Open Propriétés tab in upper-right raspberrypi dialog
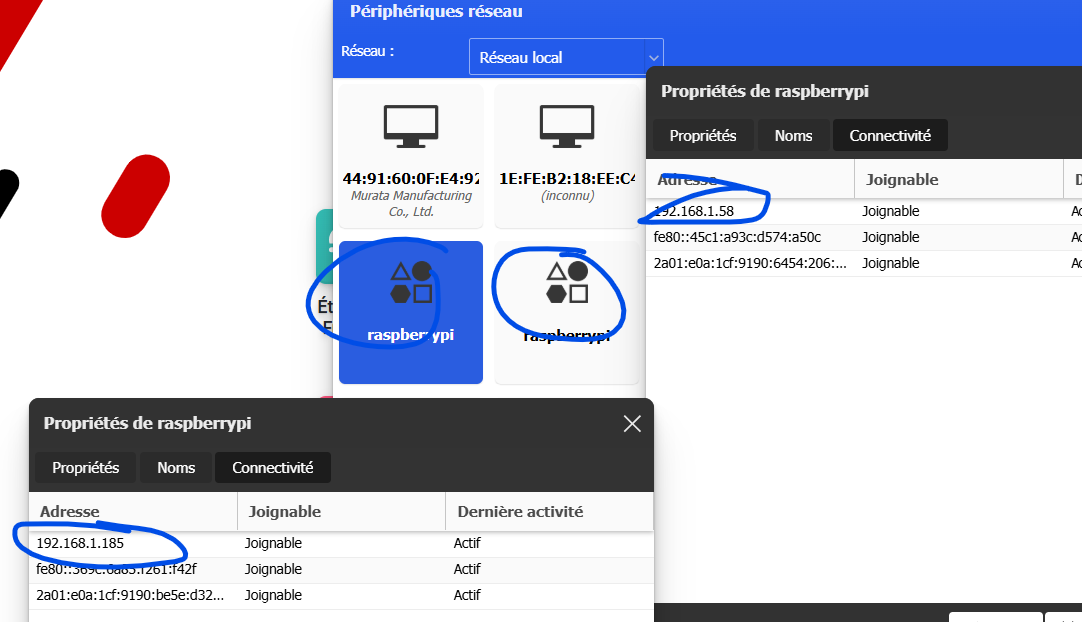The height and width of the screenshot is (622, 1082). 702,135
